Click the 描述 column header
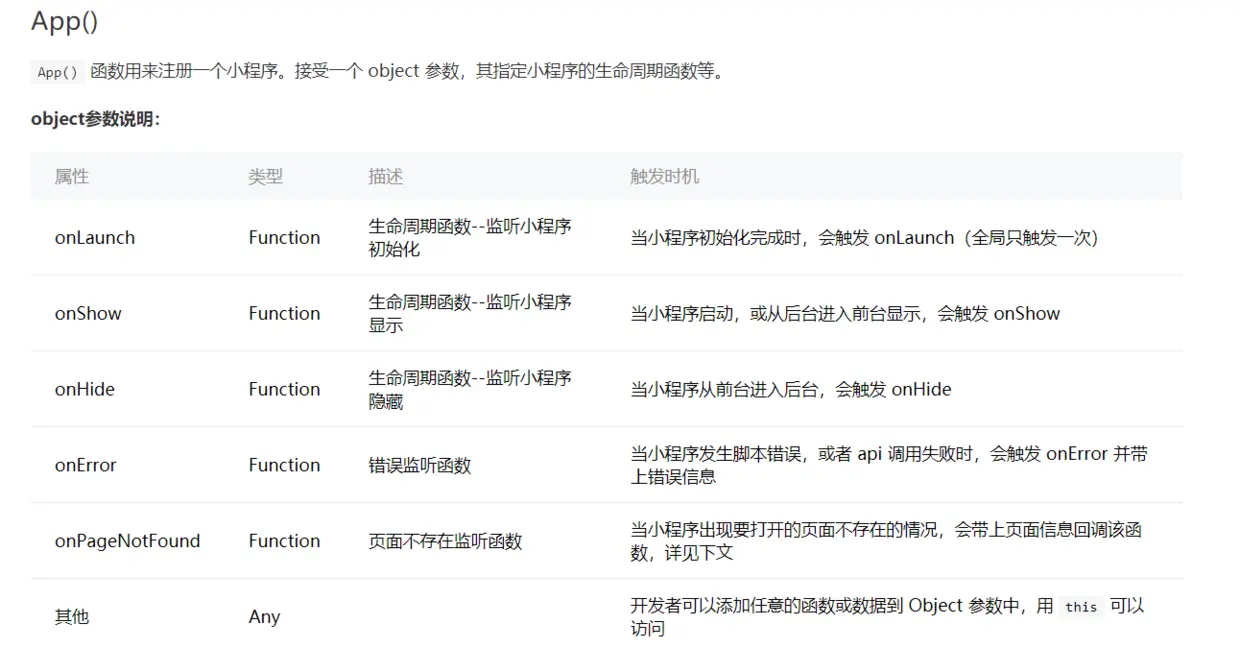This screenshot has width=1240, height=648. click(x=386, y=176)
